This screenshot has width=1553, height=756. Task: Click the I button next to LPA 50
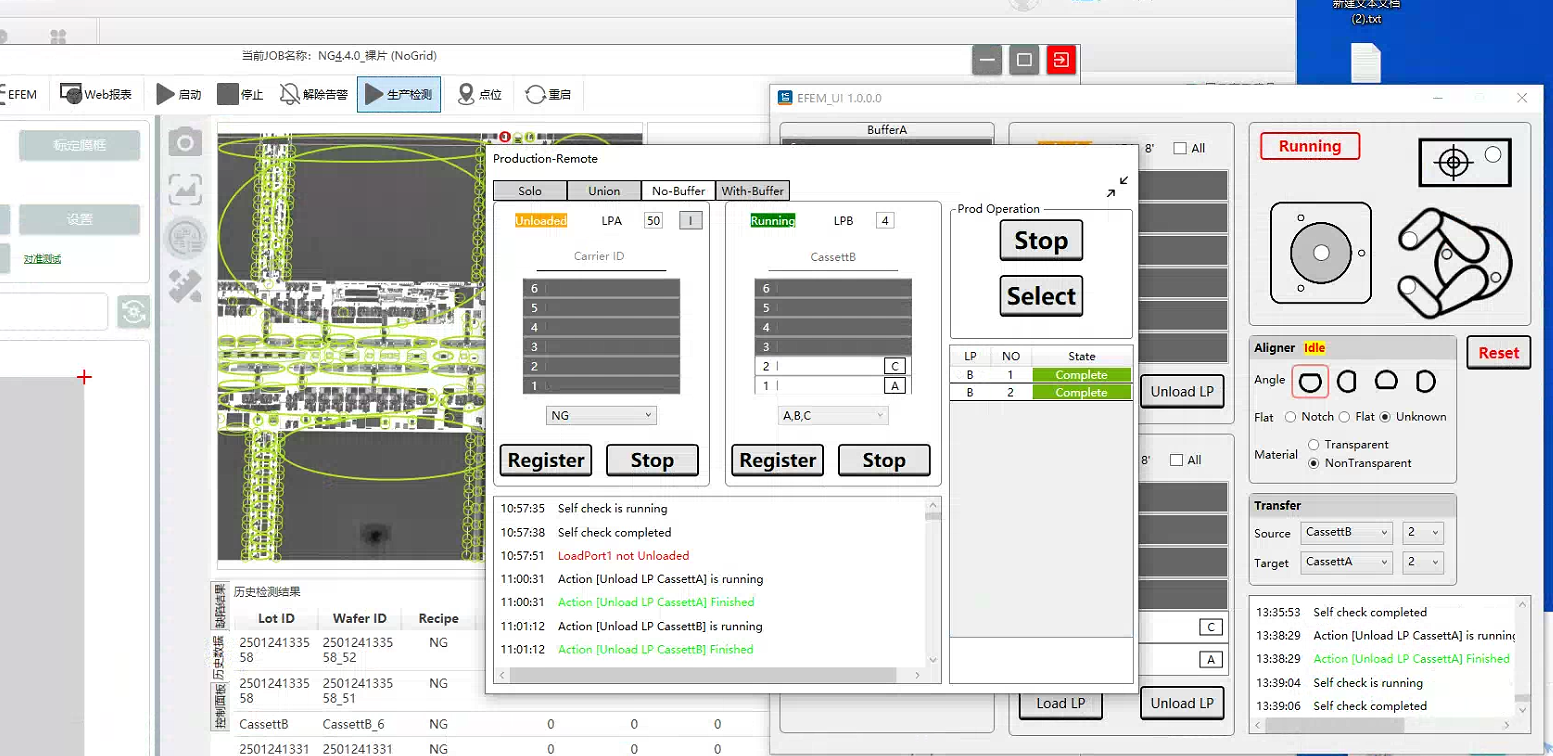pos(691,221)
